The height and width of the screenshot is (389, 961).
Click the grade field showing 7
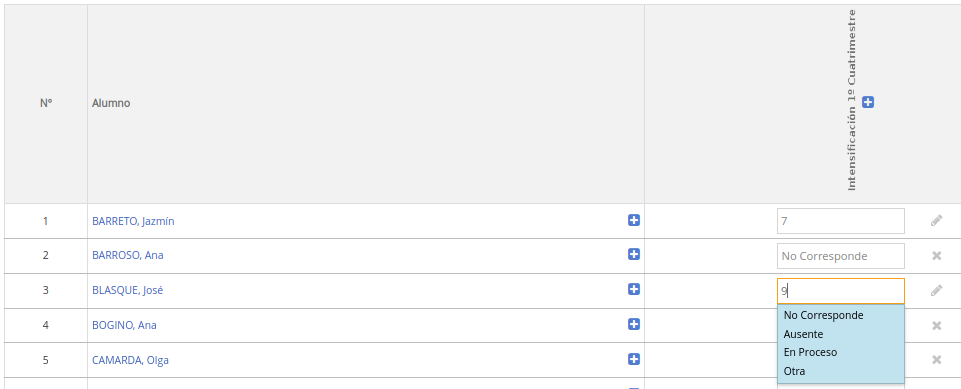tap(840, 221)
